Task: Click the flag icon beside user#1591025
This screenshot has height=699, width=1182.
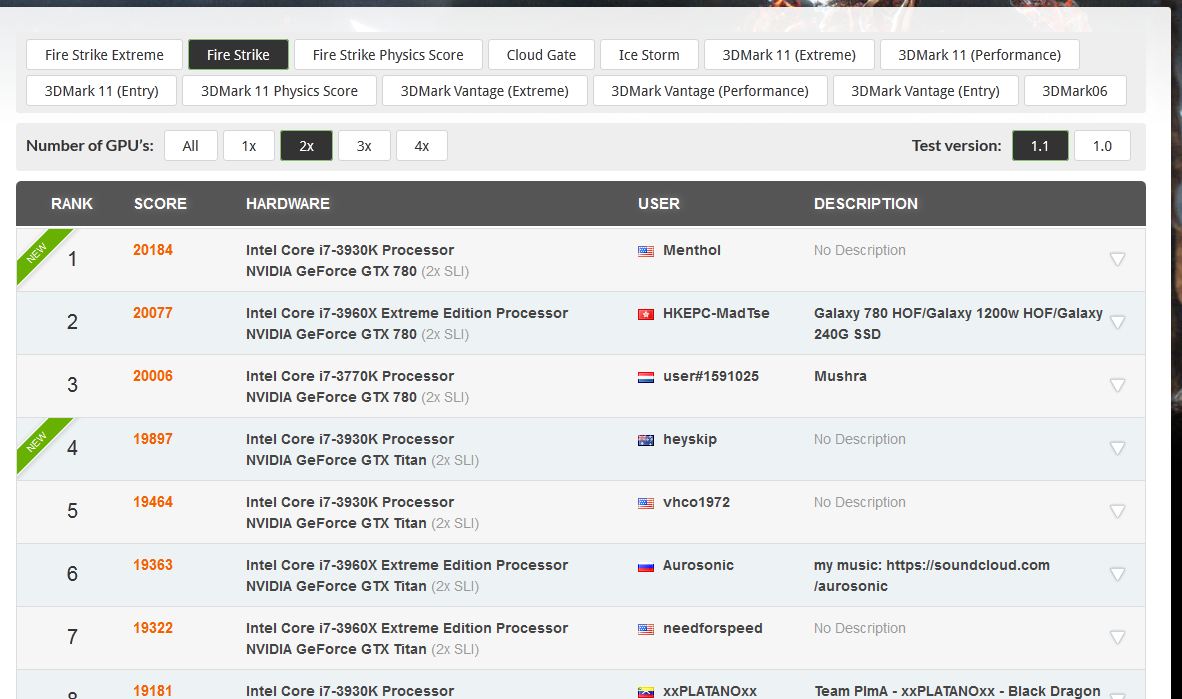Action: tap(646, 377)
